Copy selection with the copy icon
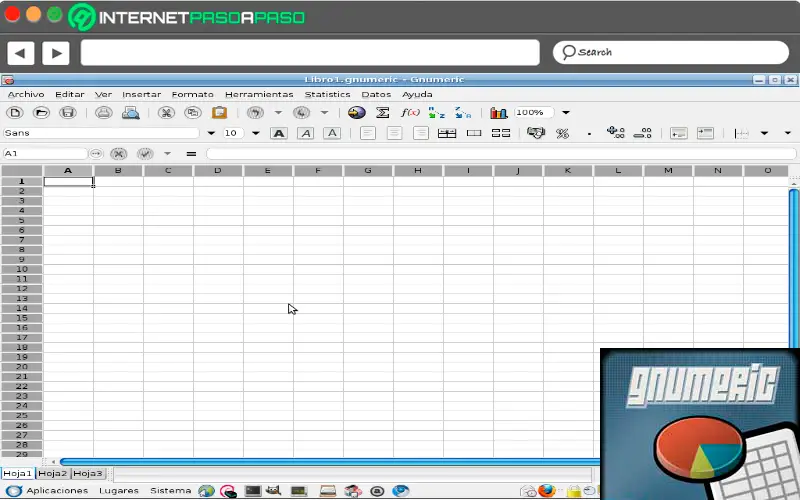Viewport: 800px width, 500px height. pyautogui.click(x=192, y=113)
